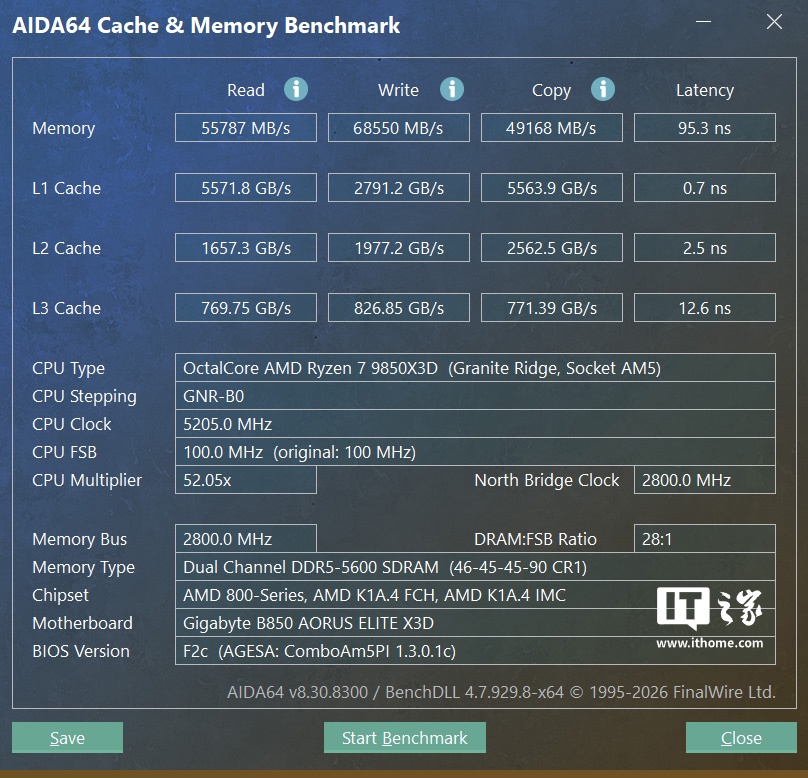
Task: Click the L2 Cache Copy 2562.5 GB/s box
Action: (x=551, y=248)
